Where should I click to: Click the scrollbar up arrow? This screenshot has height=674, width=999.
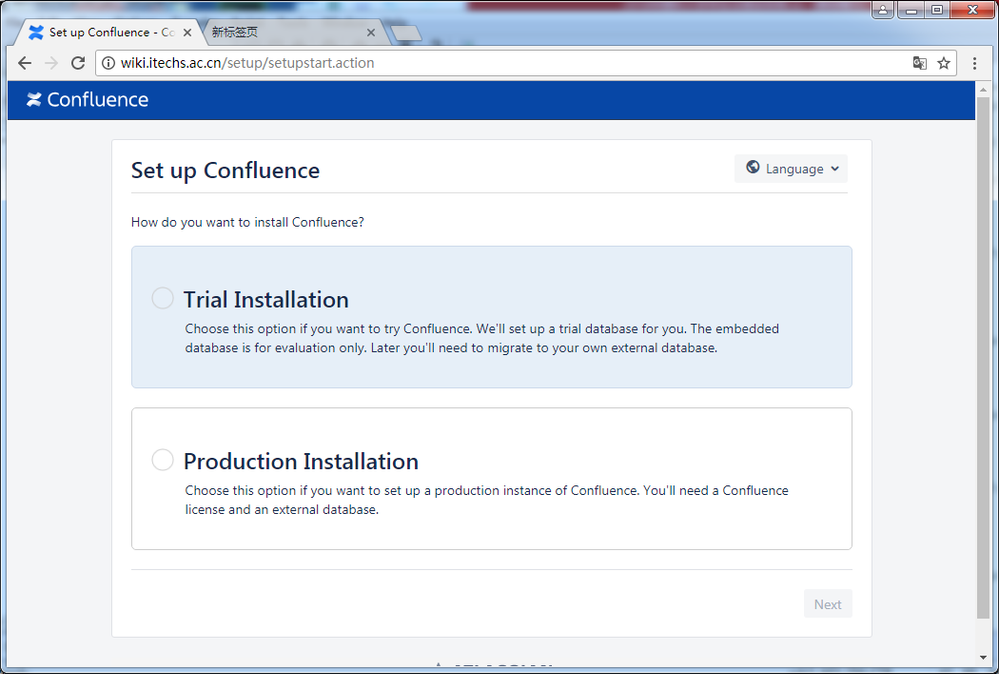tap(982, 89)
